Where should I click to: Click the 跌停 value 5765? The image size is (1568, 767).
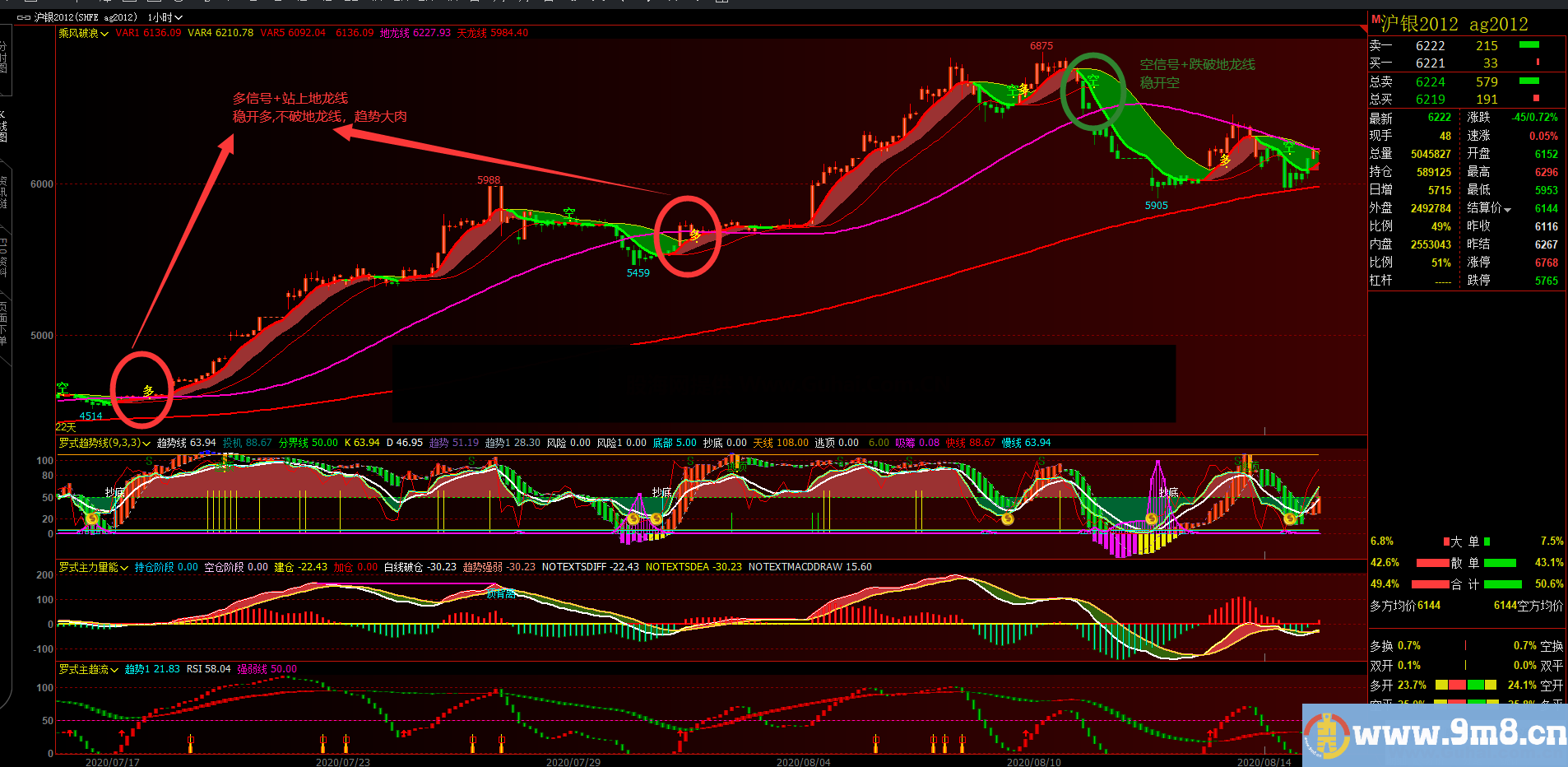[x=1547, y=281]
